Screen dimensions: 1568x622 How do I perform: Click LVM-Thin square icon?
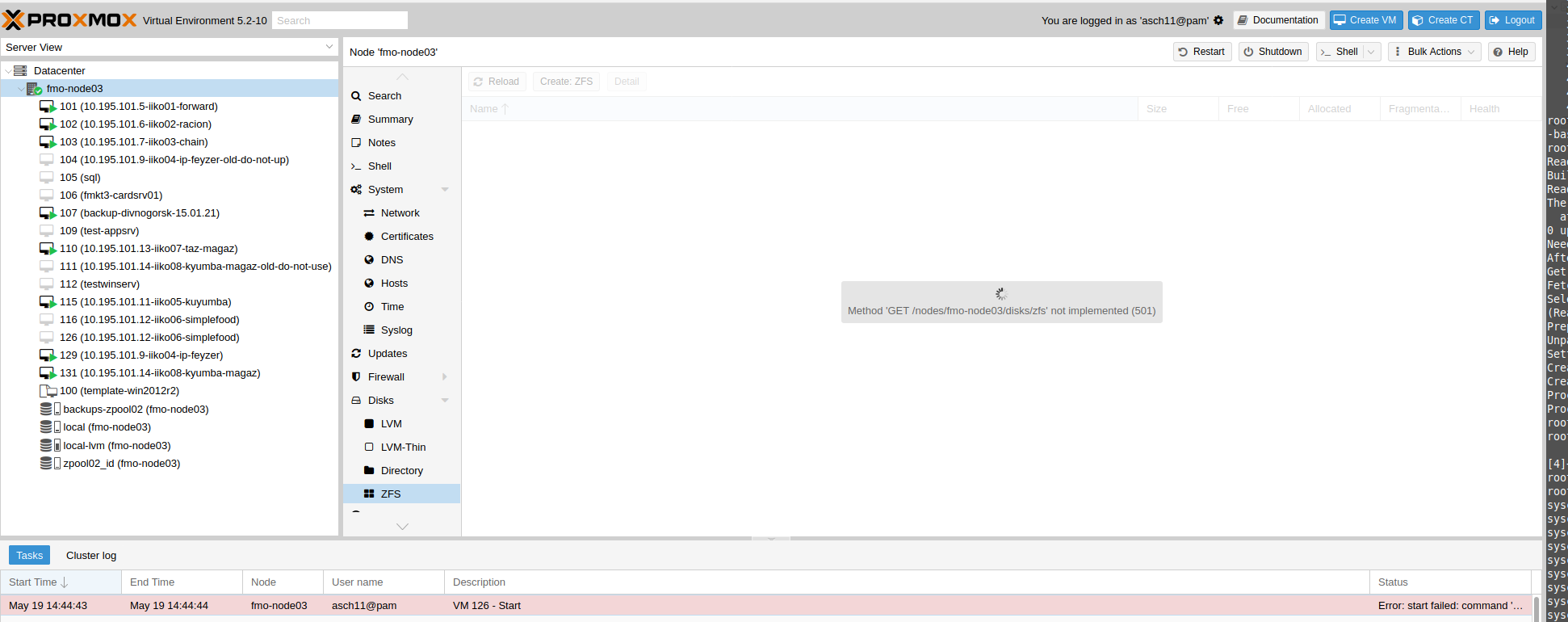(369, 448)
